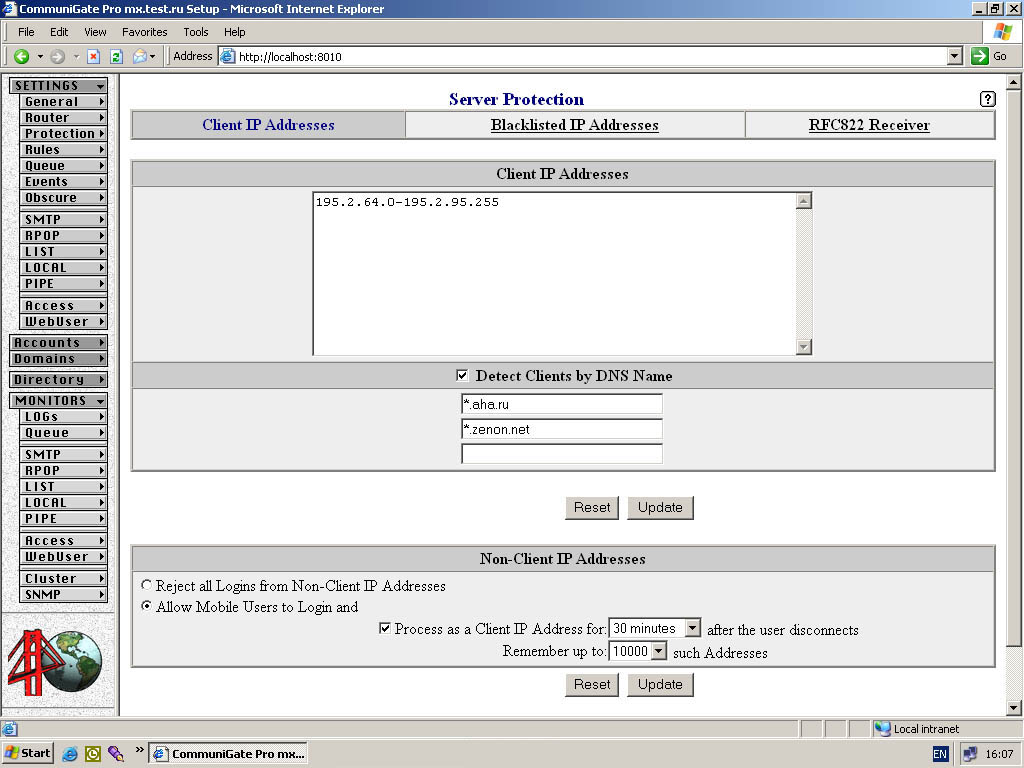Open the Tools menu
The height and width of the screenshot is (768, 1024).
click(x=195, y=32)
